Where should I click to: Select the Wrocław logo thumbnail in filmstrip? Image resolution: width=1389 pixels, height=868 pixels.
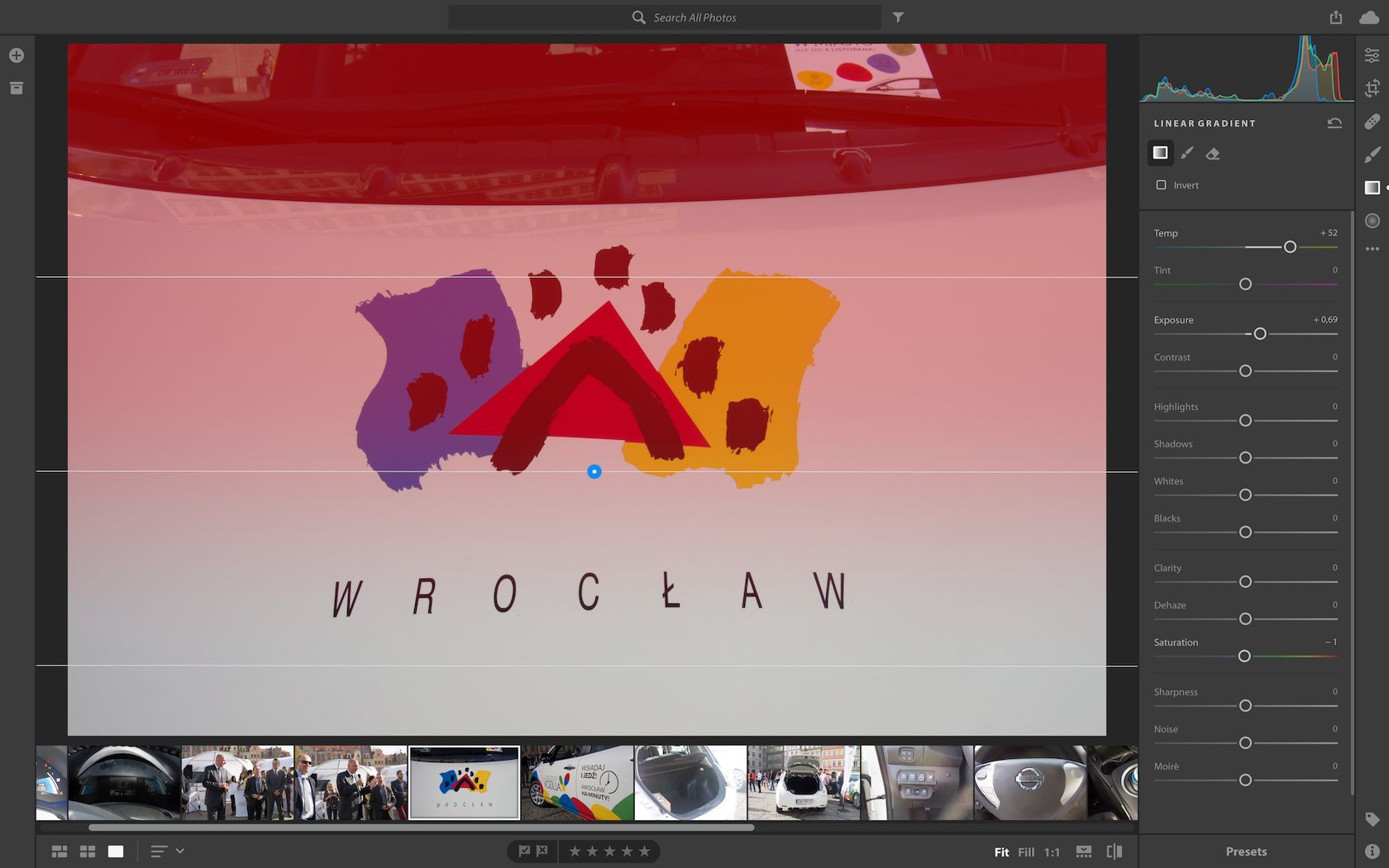(x=465, y=783)
